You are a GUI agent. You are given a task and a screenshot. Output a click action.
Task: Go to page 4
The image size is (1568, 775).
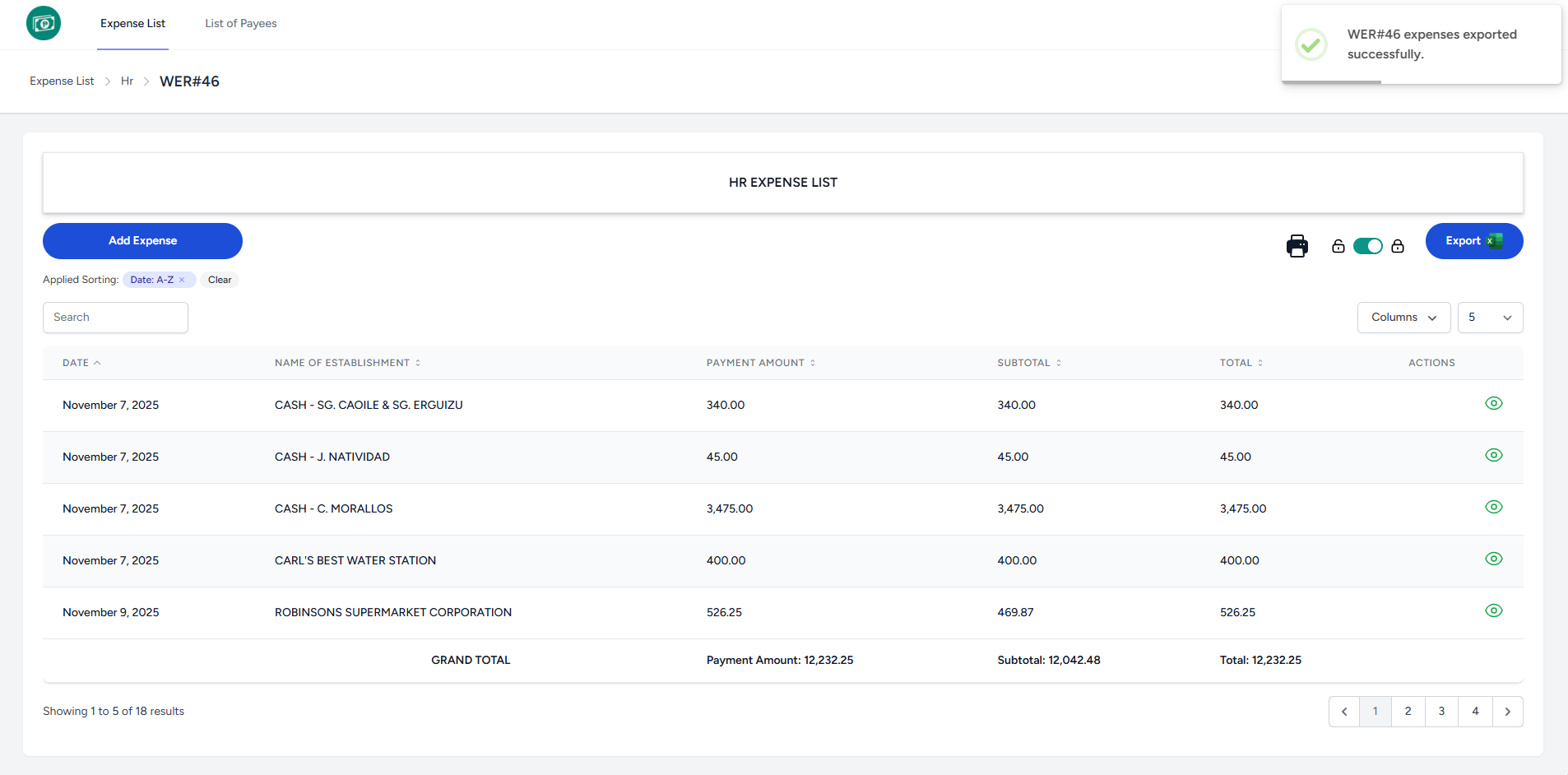(x=1475, y=712)
